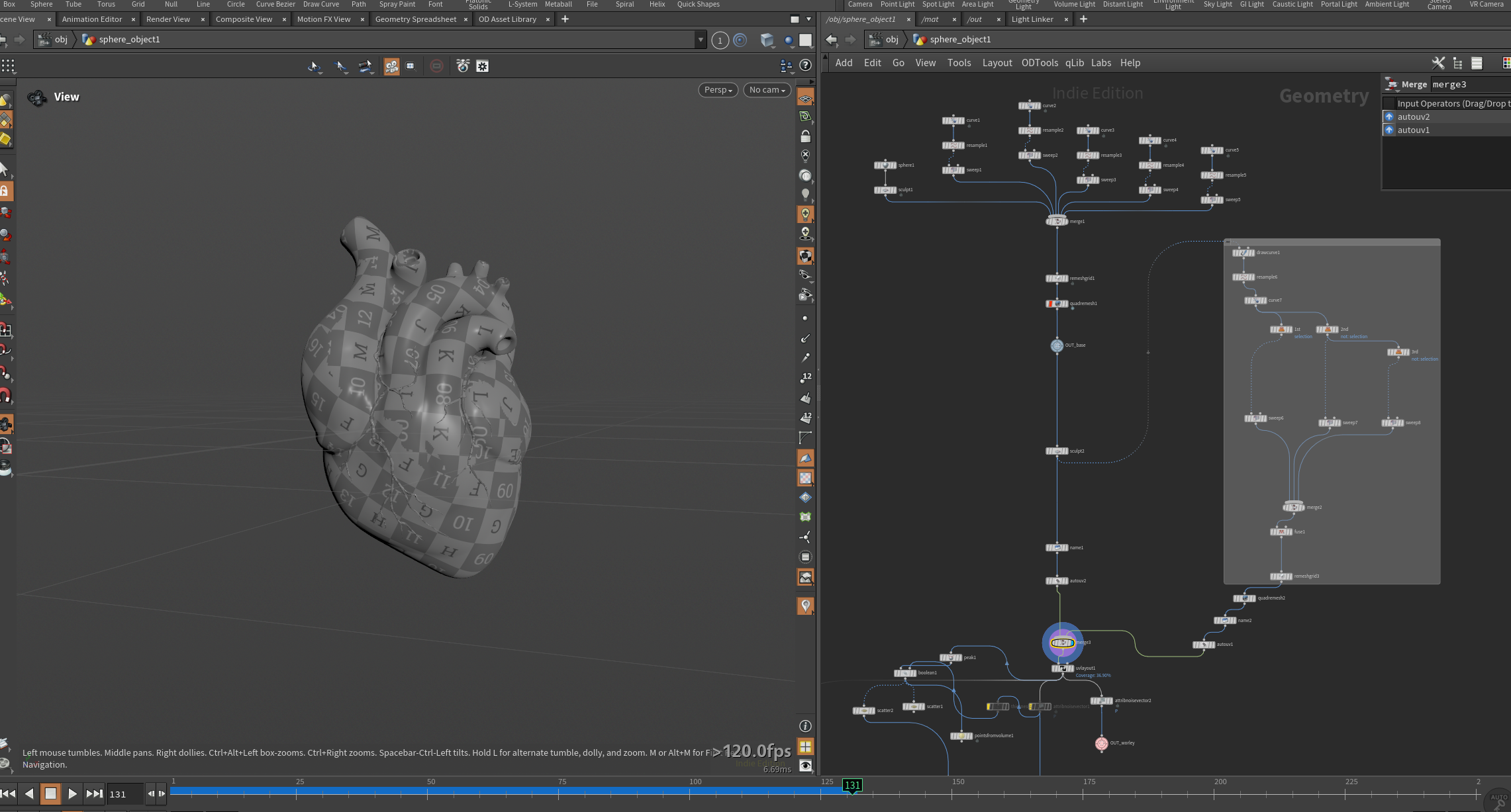Switch to the Animation Editor tab

tap(92, 19)
